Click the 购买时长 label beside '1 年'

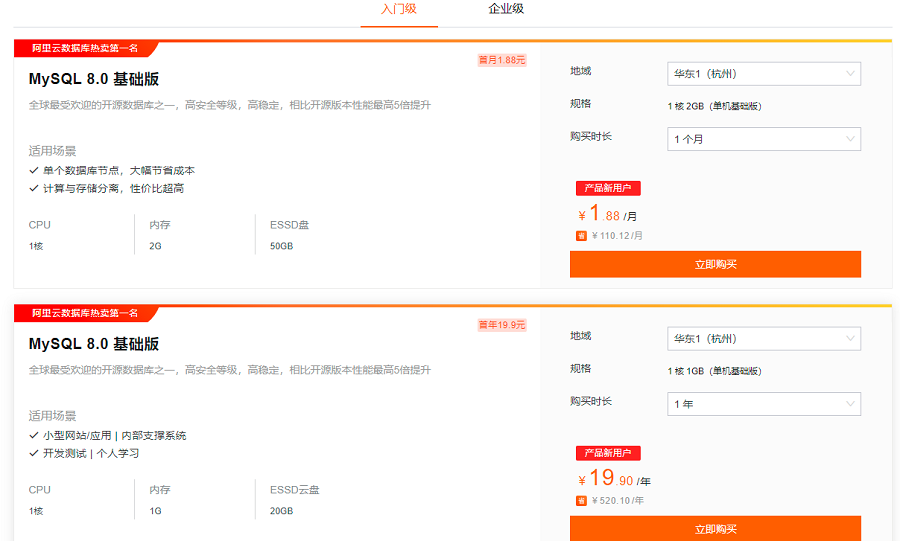click(591, 402)
